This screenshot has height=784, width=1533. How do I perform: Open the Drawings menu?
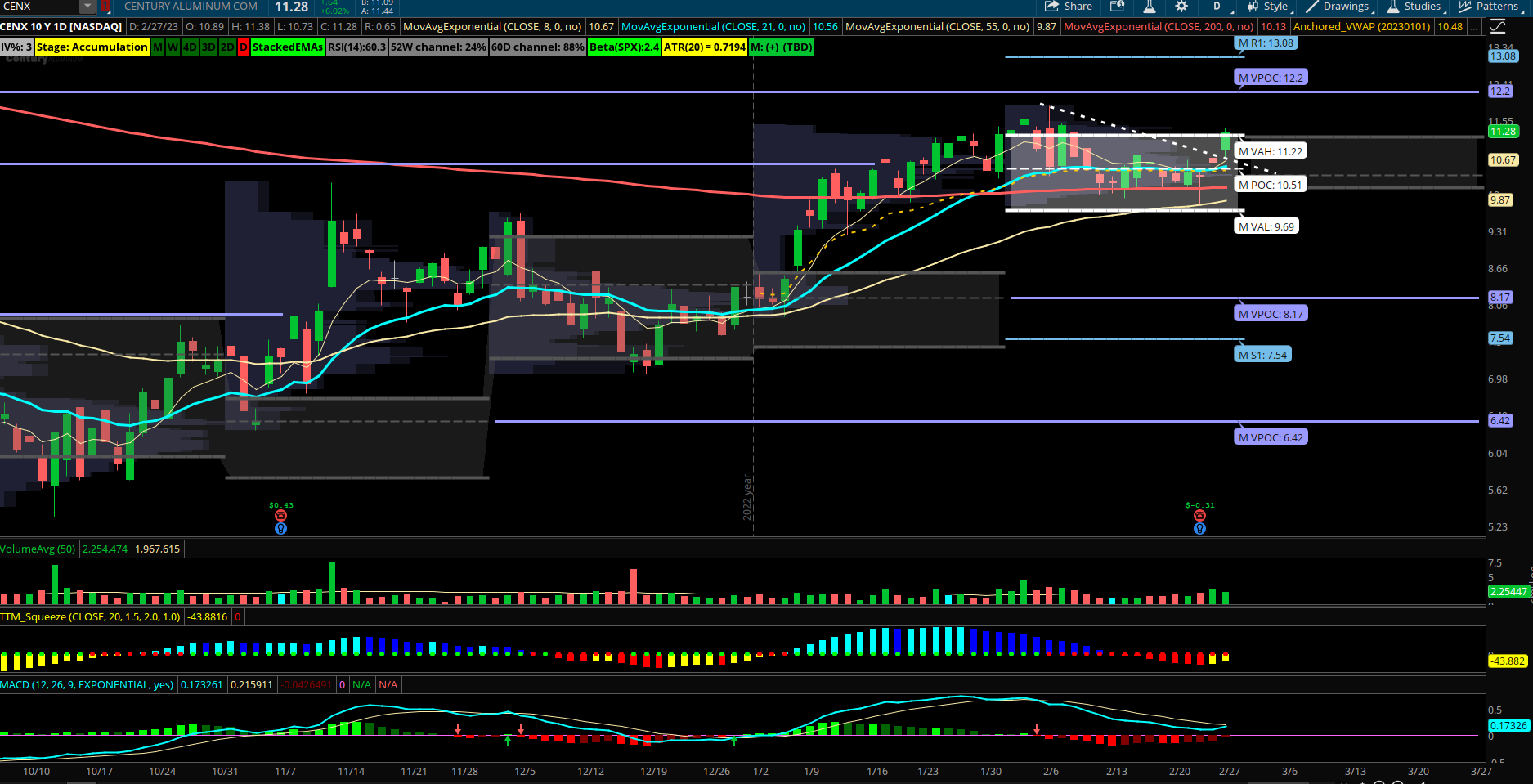click(x=1338, y=7)
